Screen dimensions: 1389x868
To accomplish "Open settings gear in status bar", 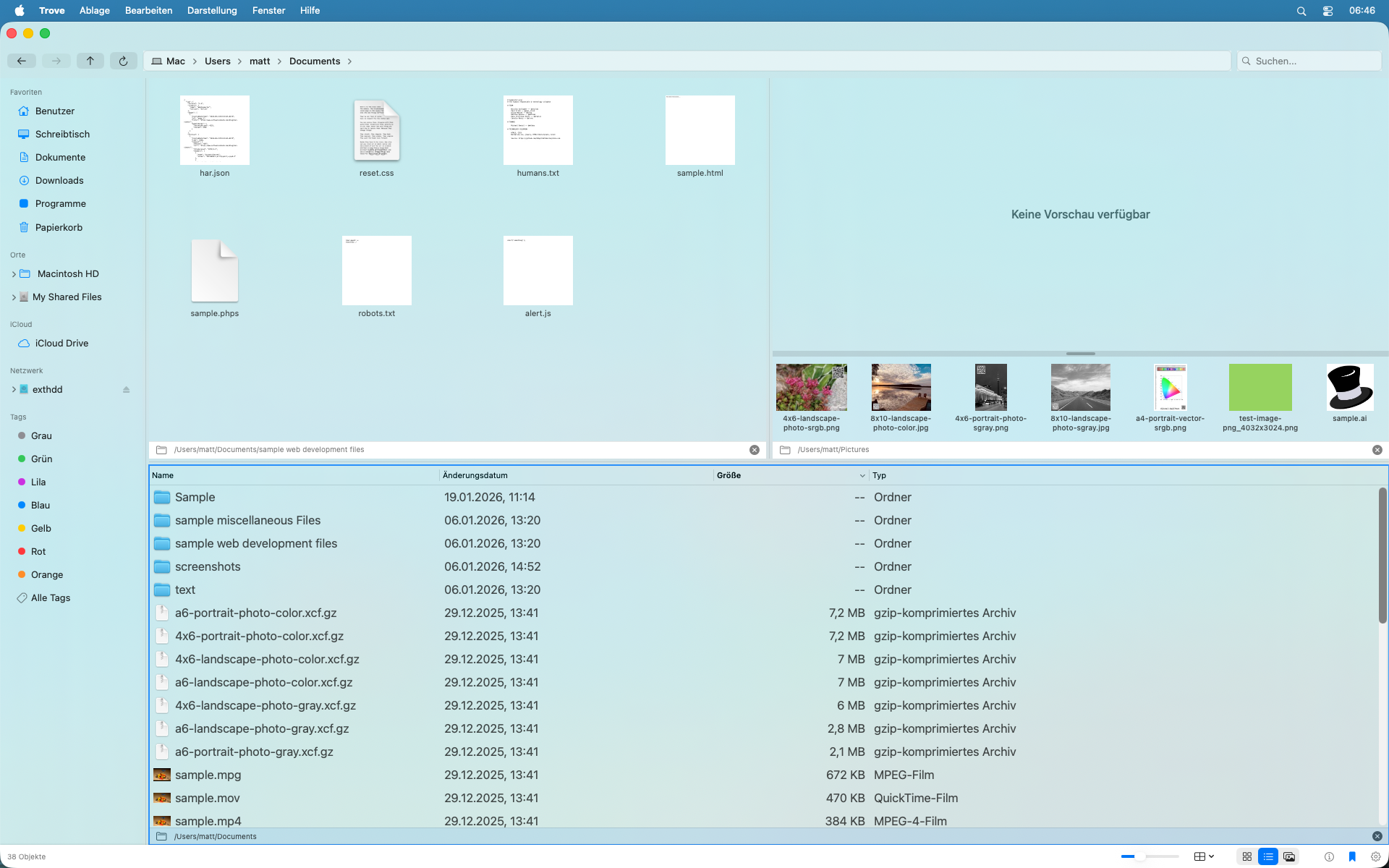I will [1376, 856].
